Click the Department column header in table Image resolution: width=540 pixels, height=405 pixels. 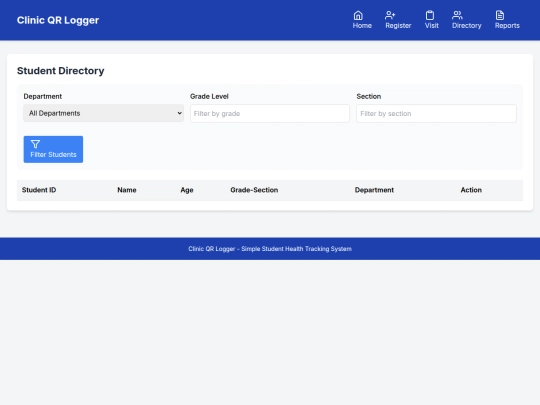point(374,190)
